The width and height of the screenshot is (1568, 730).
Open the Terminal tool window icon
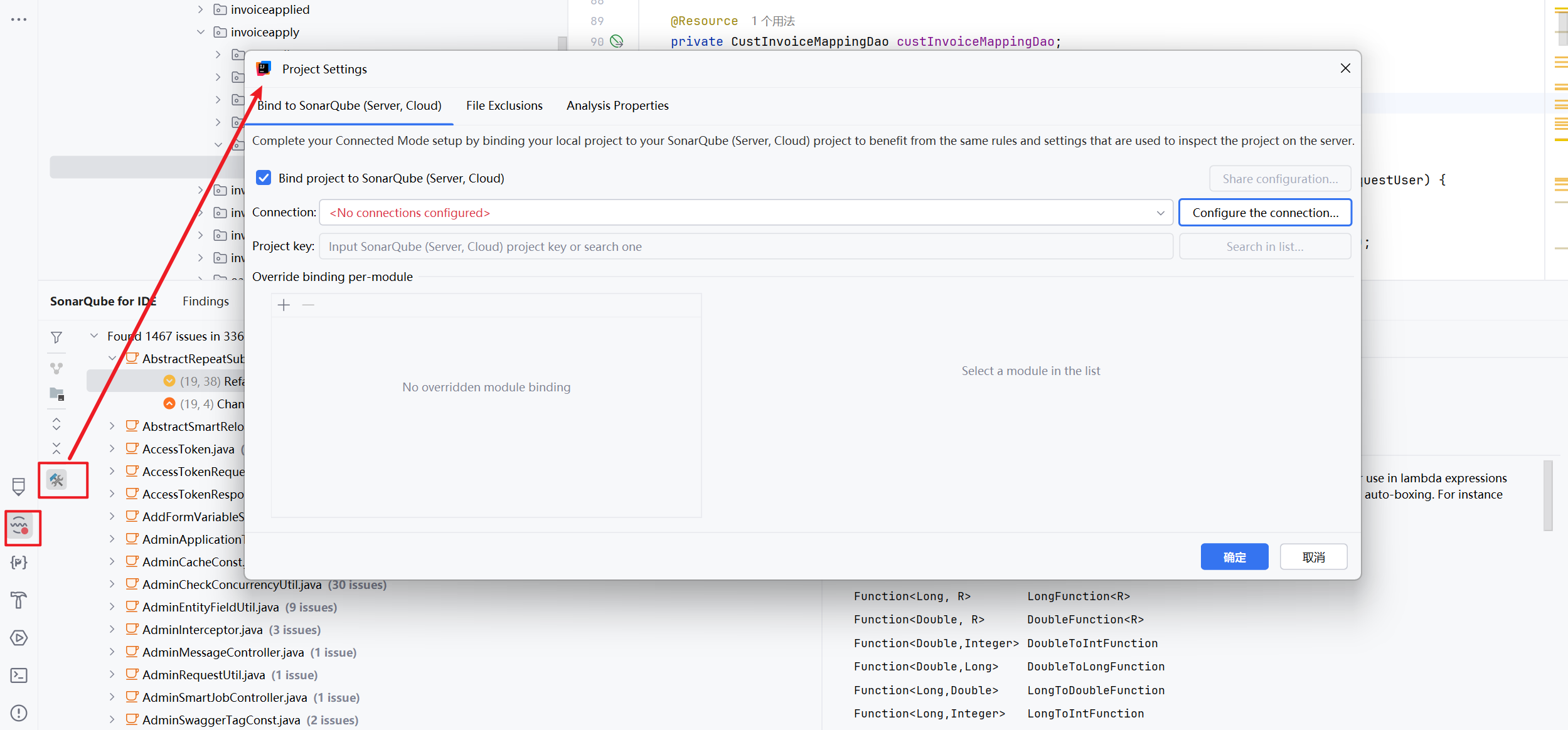click(x=19, y=675)
